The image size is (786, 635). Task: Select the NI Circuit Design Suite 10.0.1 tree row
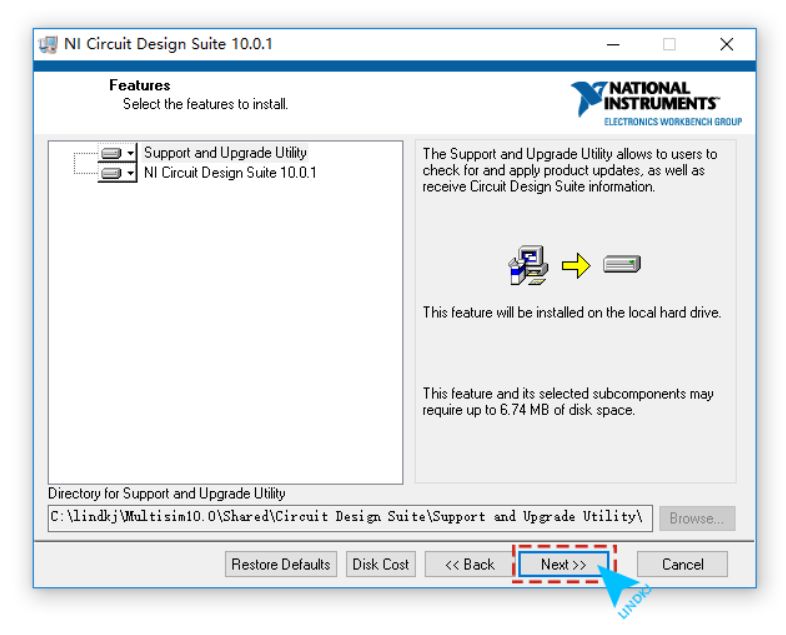230,172
